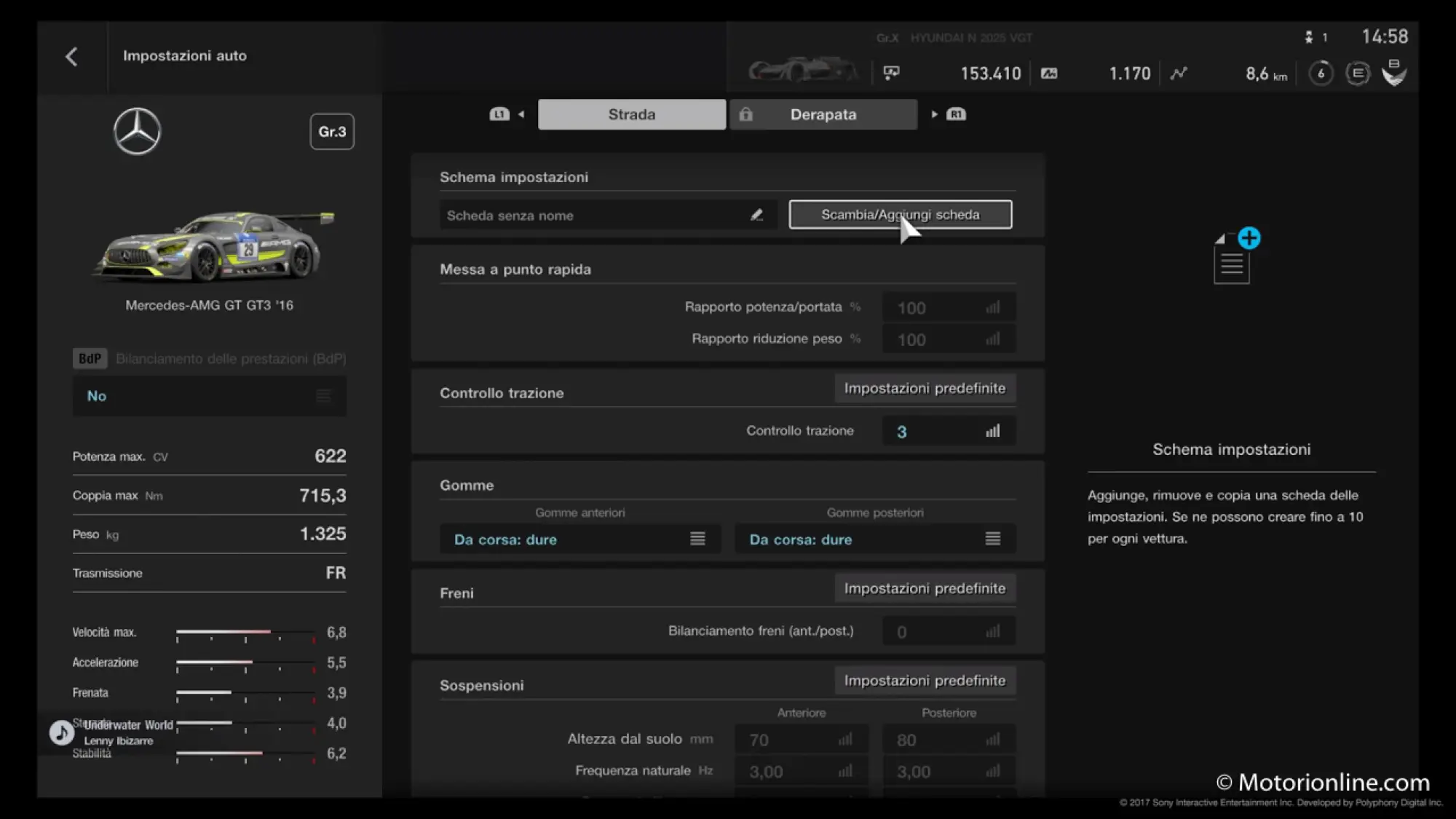This screenshot has height=819, width=1456.
Task: Reset Freni with Impostazioni predefinite
Action: pos(924,588)
